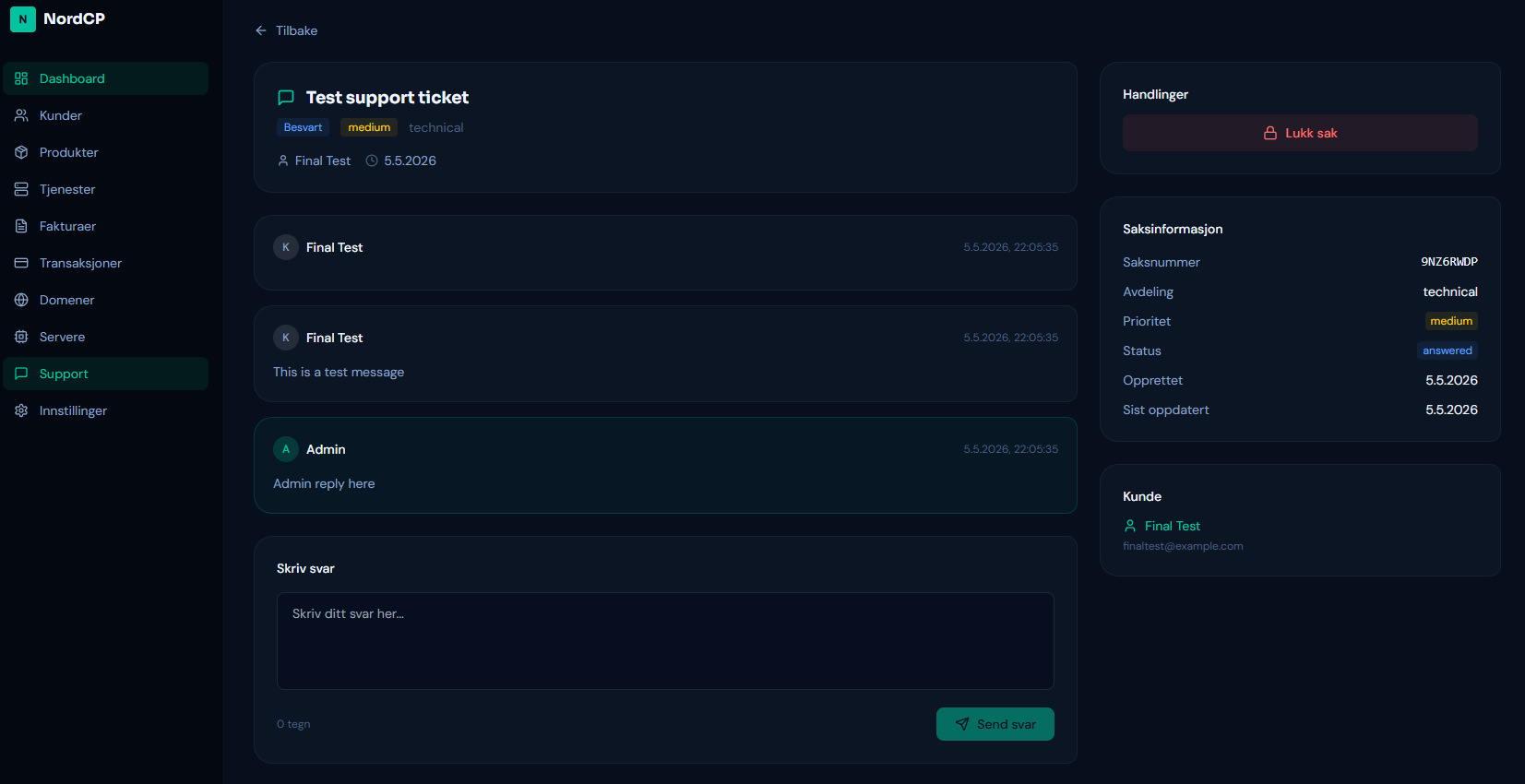1525x784 pixels.
Task: Click the Handlinger heading
Action: (x=1155, y=94)
